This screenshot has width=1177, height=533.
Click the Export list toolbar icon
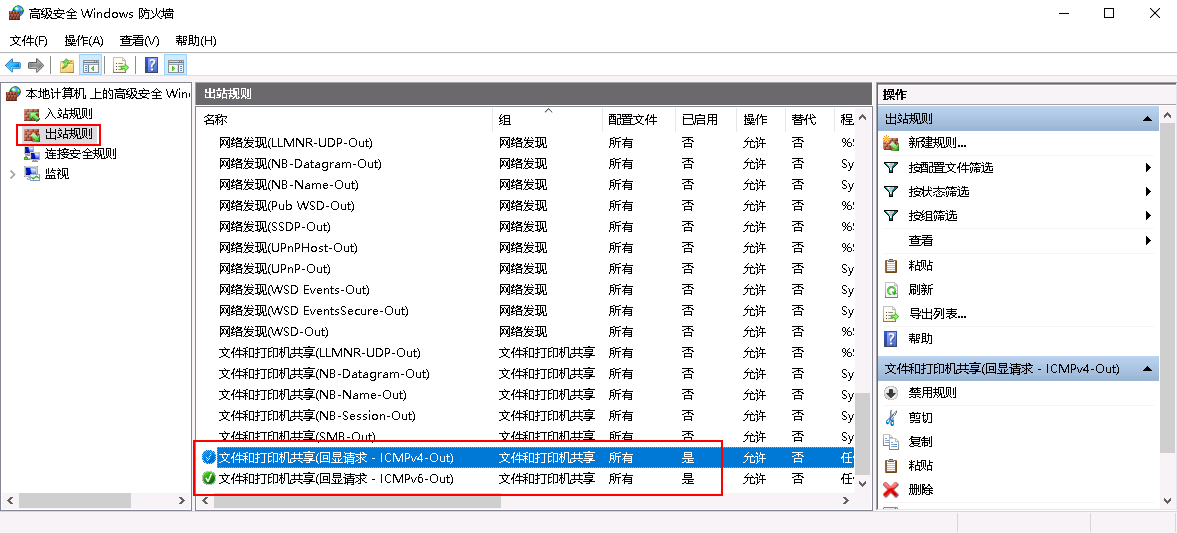pos(121,65)
